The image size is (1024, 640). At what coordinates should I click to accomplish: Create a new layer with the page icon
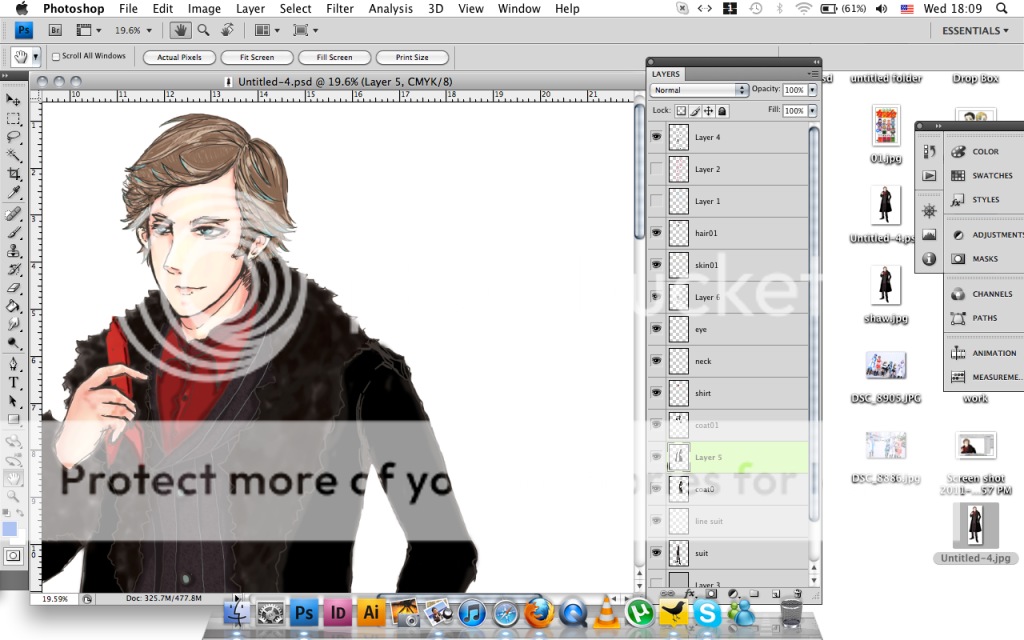coord(776,594)
